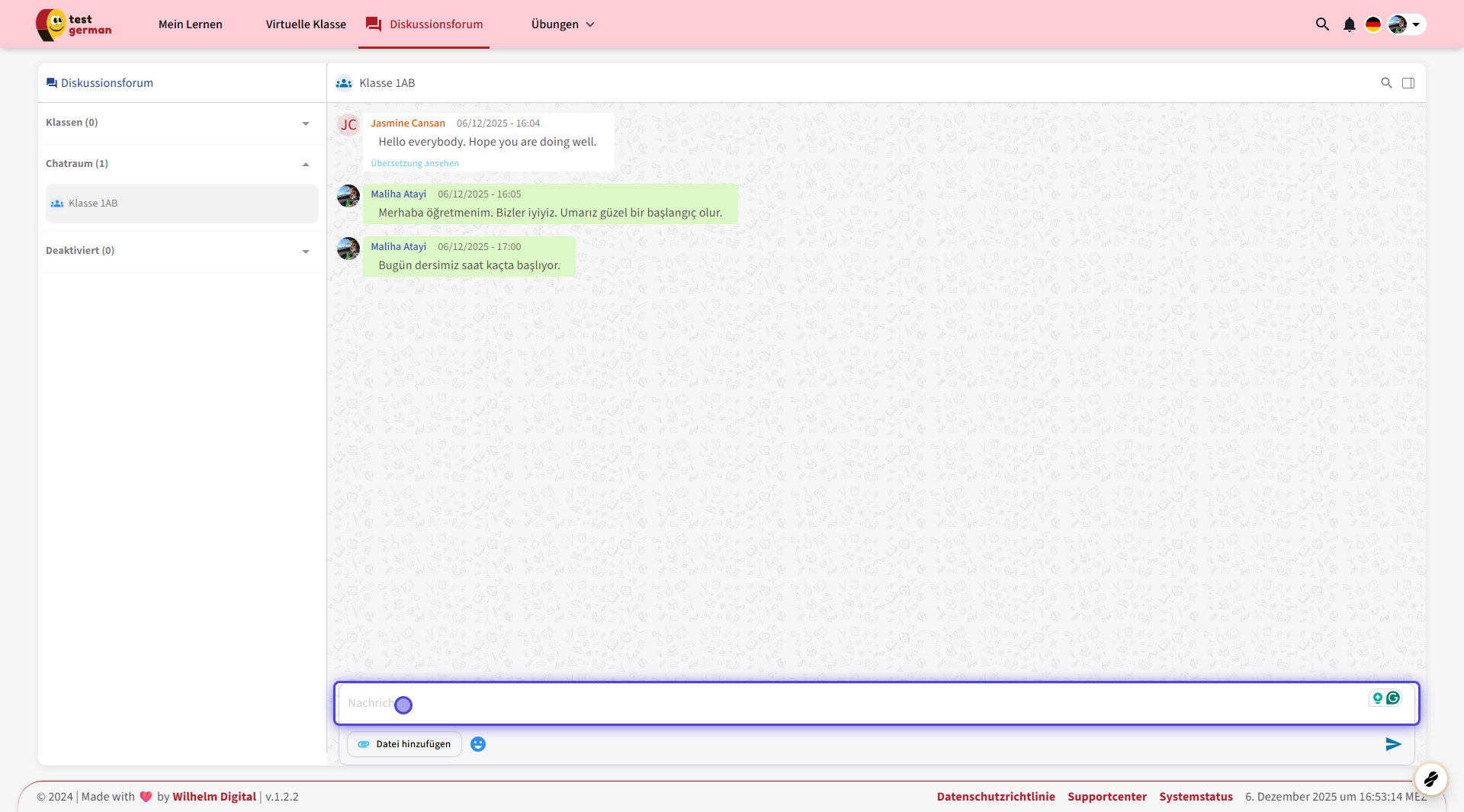The width and height of the screenshot is (1464, 812).
Task: Click the floating rocket icon button
Action: pyautogui.click(x=1430, y=779)
